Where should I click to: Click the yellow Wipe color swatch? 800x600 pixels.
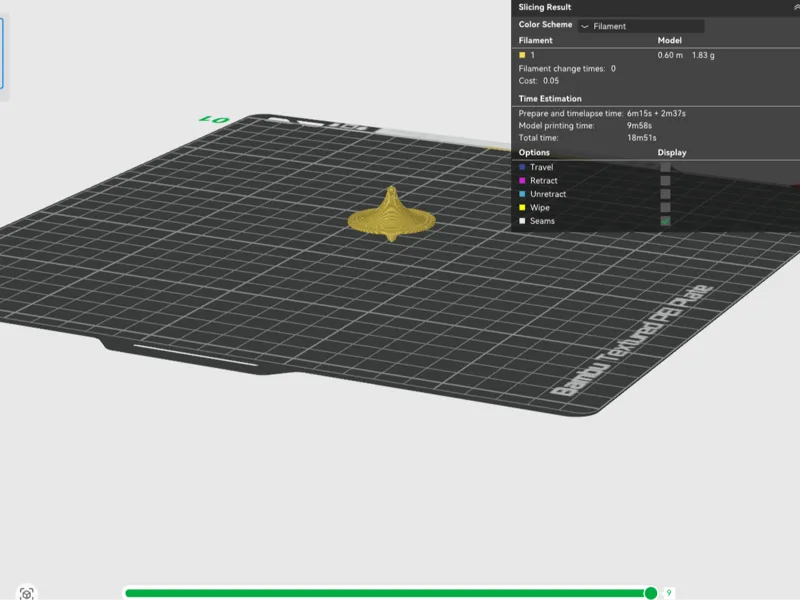click(x=522, y=207)
